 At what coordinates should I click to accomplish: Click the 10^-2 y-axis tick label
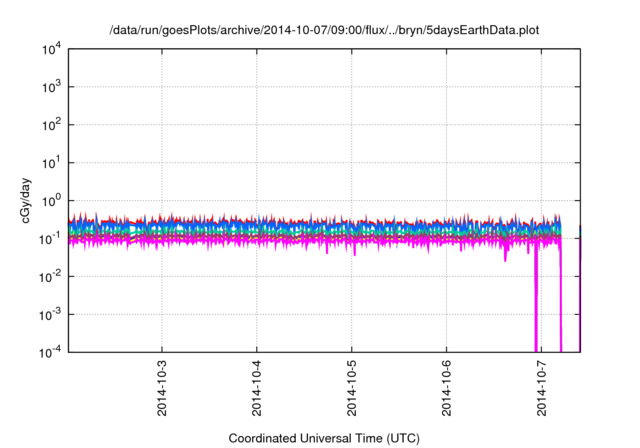51,277
